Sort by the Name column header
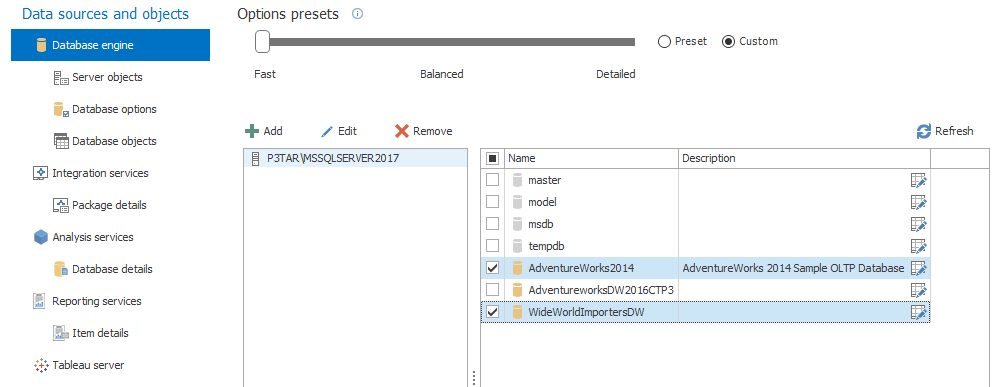 (591, 158)
